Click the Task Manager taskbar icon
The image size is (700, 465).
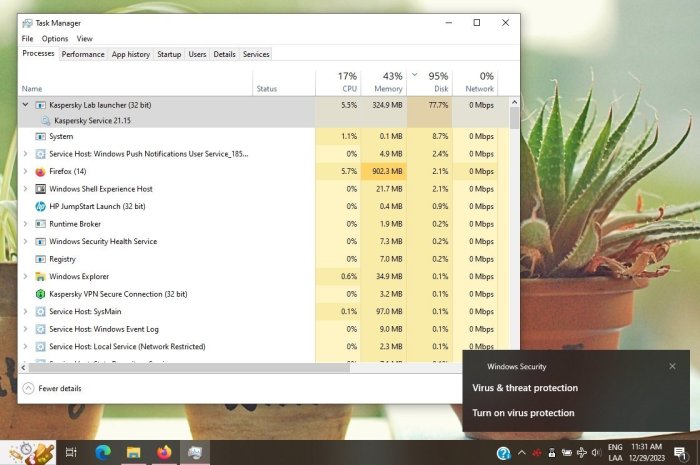coord(195,453)
